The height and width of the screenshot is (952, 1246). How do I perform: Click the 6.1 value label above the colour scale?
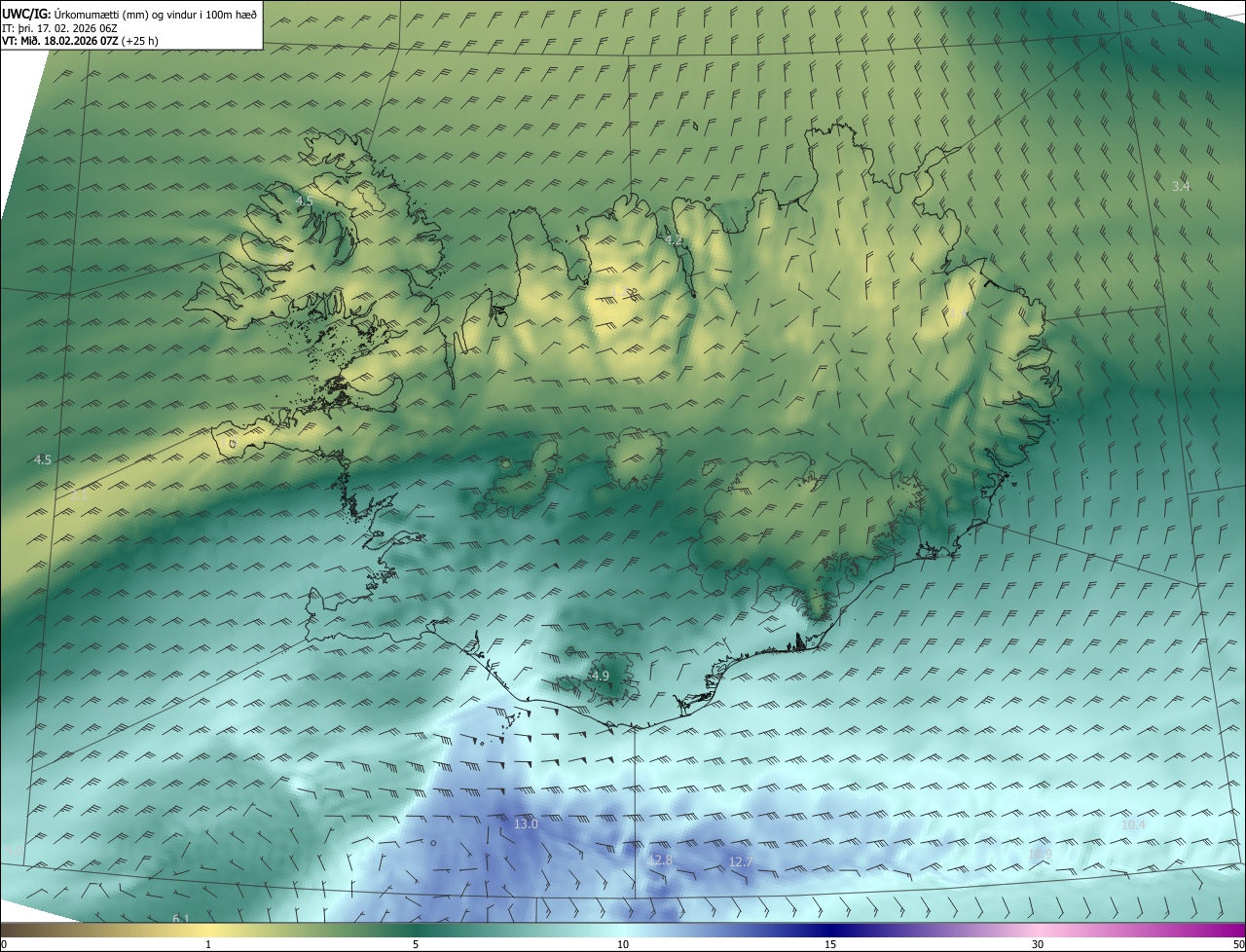click(x=181, y=918)
